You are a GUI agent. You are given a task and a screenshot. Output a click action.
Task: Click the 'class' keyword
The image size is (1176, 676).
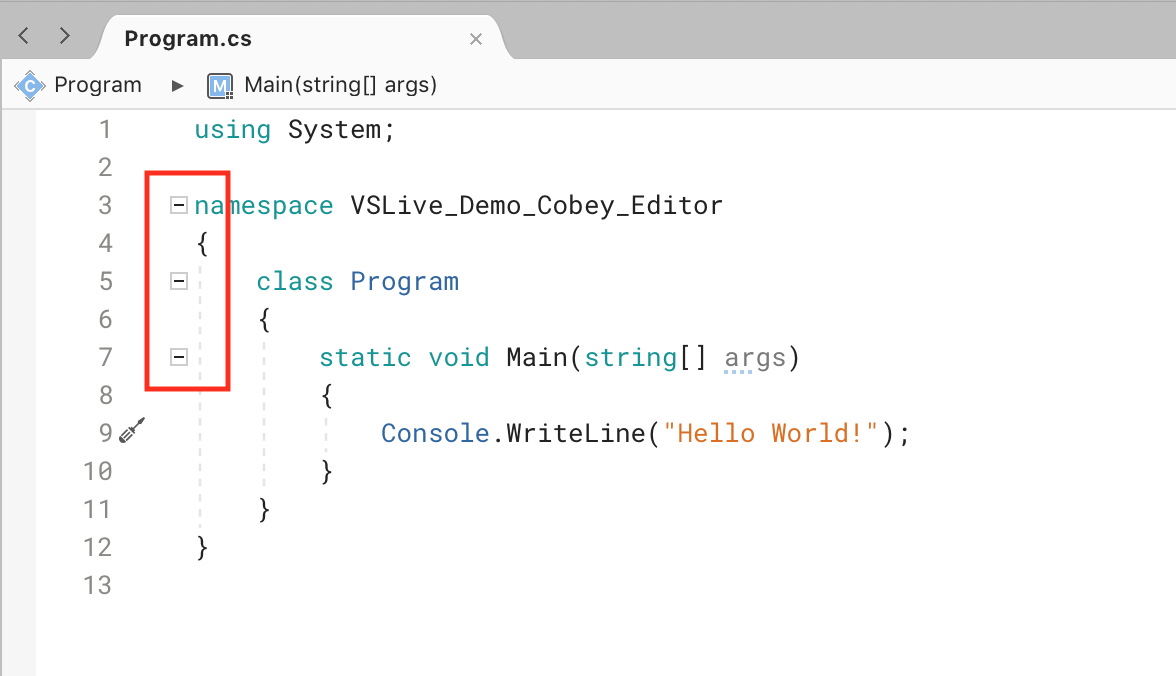tap(295, 281)
